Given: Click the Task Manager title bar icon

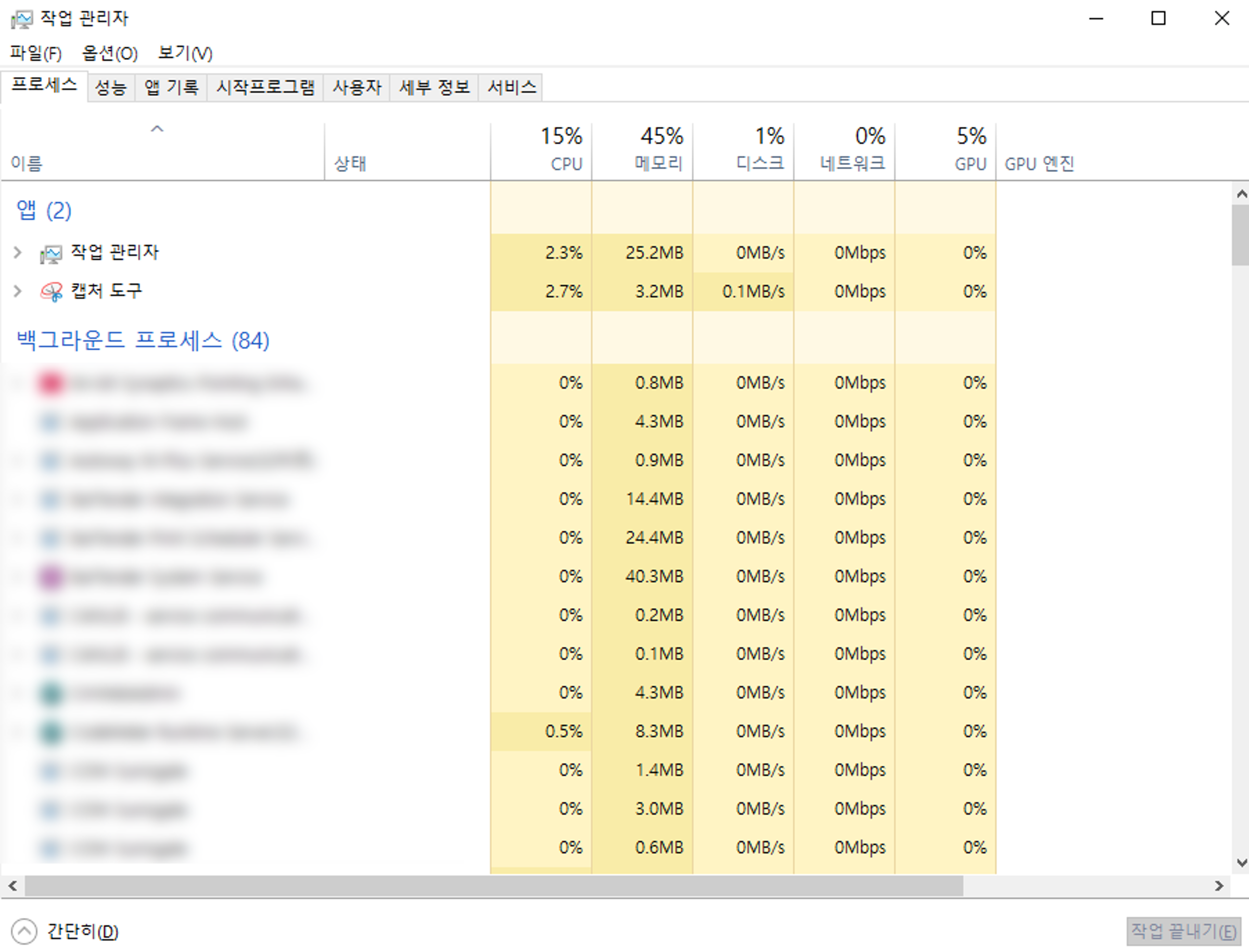Looking at the screenshot, I should coord(21,19).
